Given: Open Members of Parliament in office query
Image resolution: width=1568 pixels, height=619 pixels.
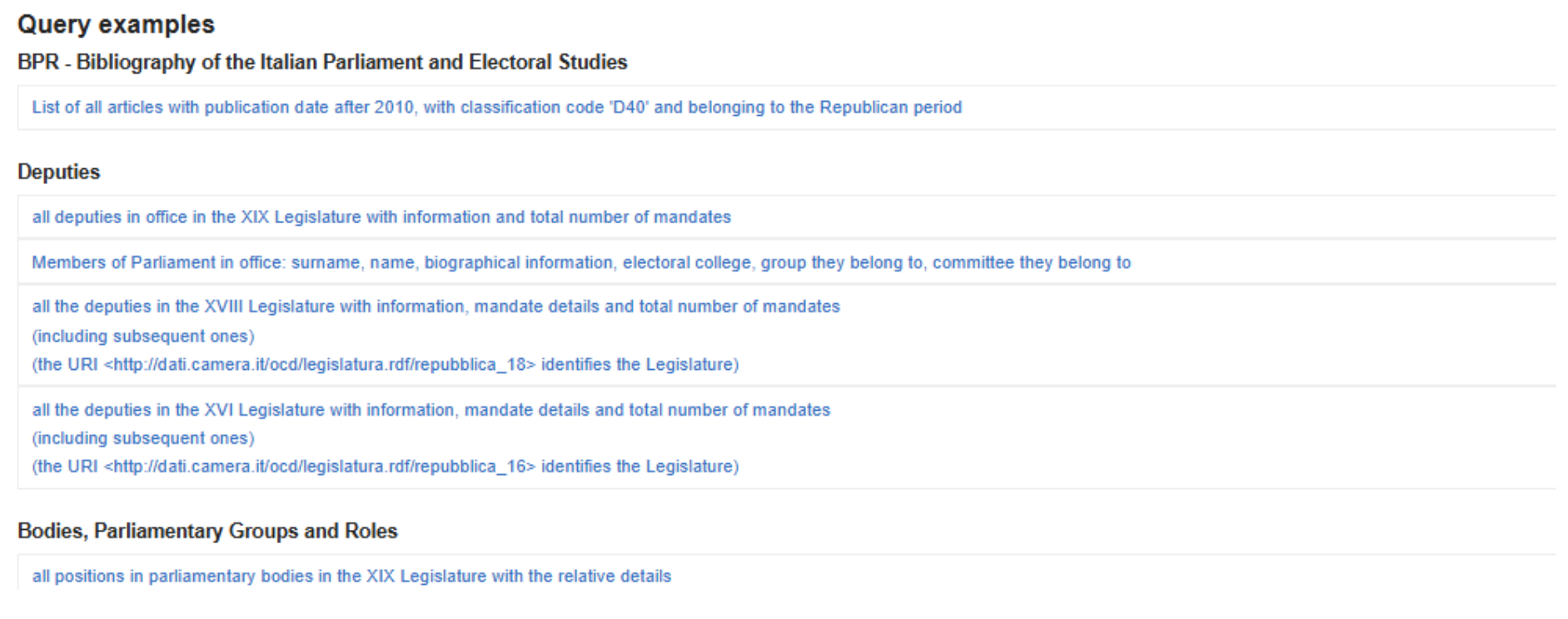Looking at the screenshot, I should point(581,262).
